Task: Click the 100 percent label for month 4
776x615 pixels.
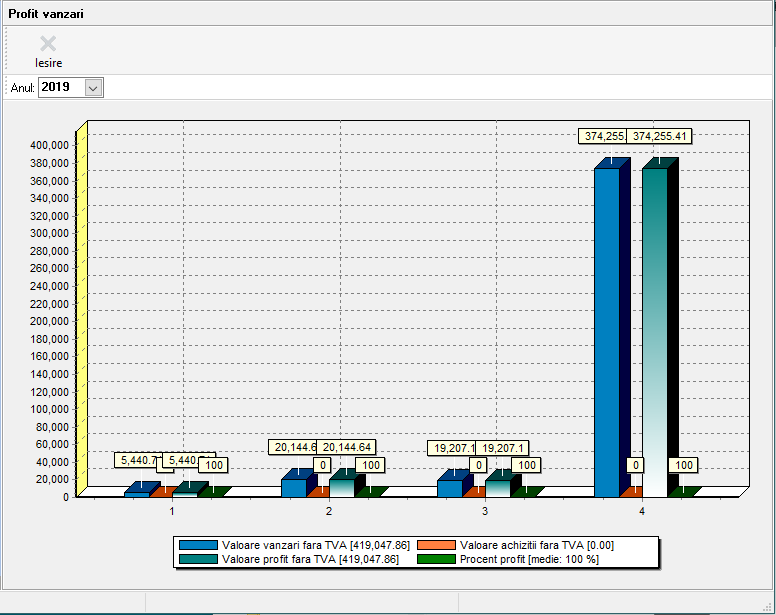Action: pyautogui.click(x=684, y=465)
